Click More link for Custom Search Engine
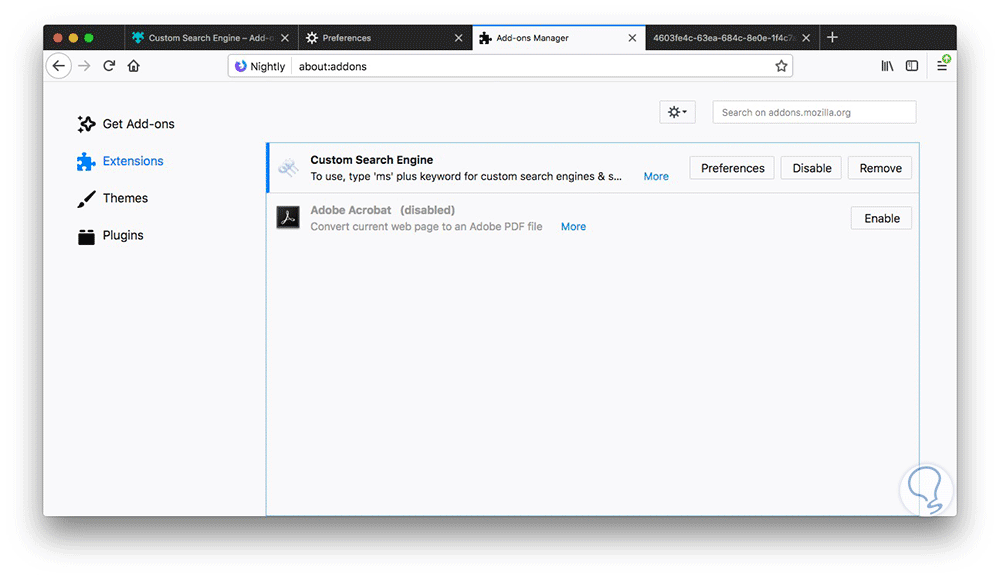 pos(656,177)
